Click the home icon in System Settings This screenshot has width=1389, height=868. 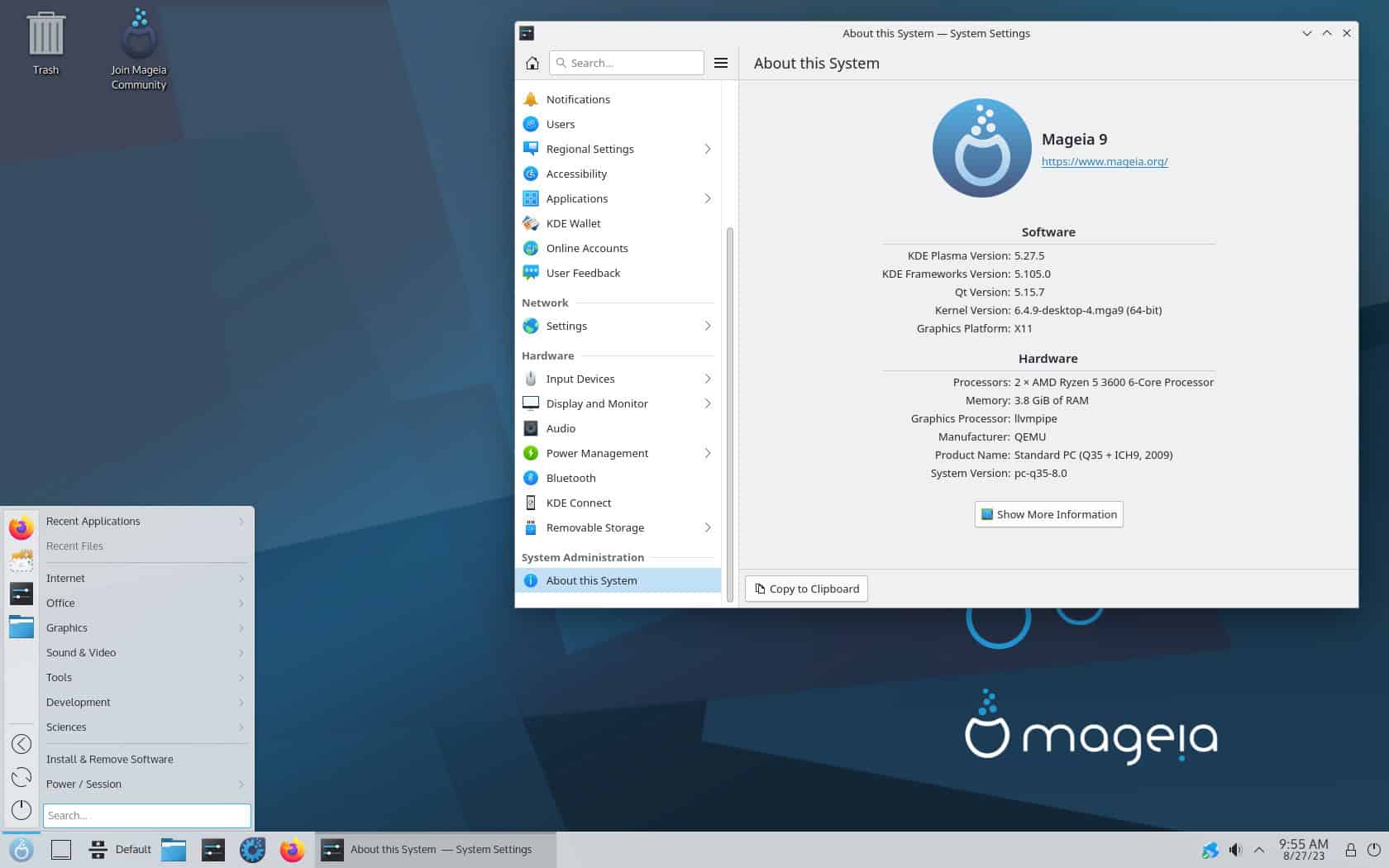[x=532, y=62]
